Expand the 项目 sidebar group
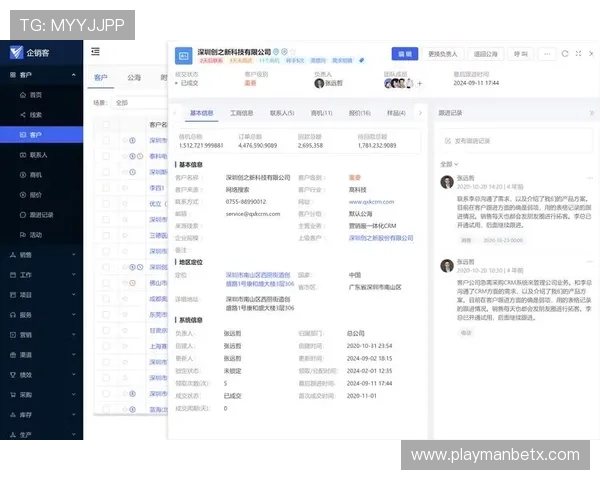The width and height of the screenshot is (600, 480). tap(73, 295)
